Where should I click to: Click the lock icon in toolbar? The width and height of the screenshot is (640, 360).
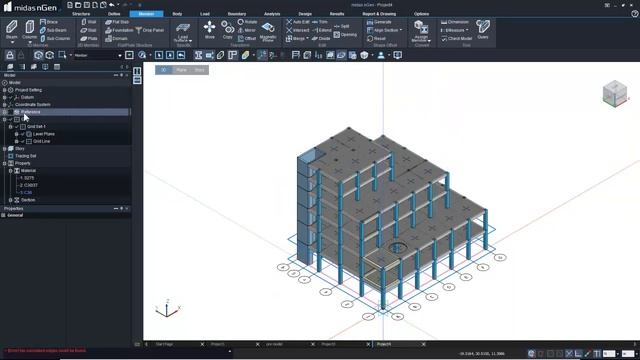pyautogui.click(x=10, y=55)
